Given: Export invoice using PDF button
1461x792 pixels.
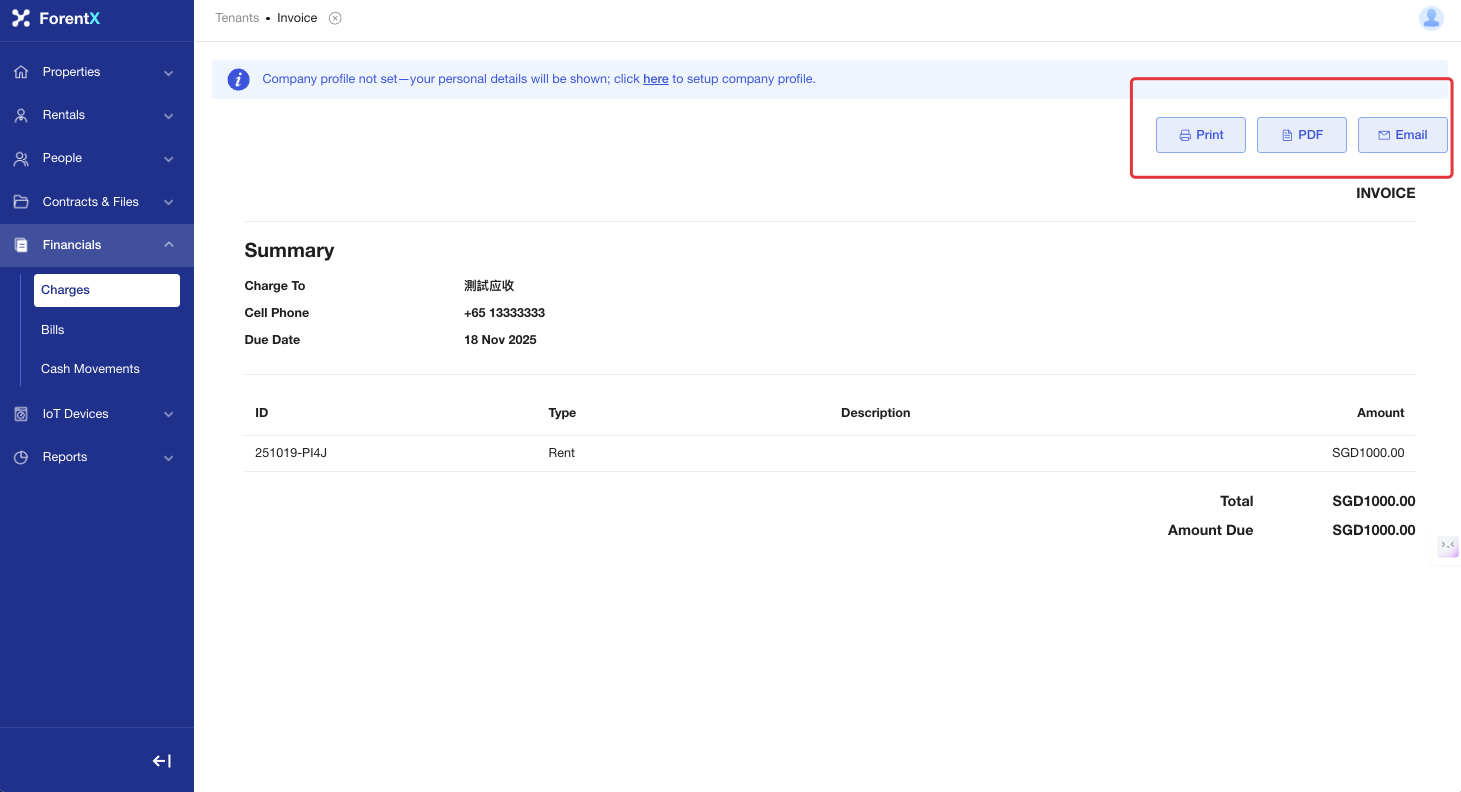Looking at the screenshot, I should point(1301,135).
